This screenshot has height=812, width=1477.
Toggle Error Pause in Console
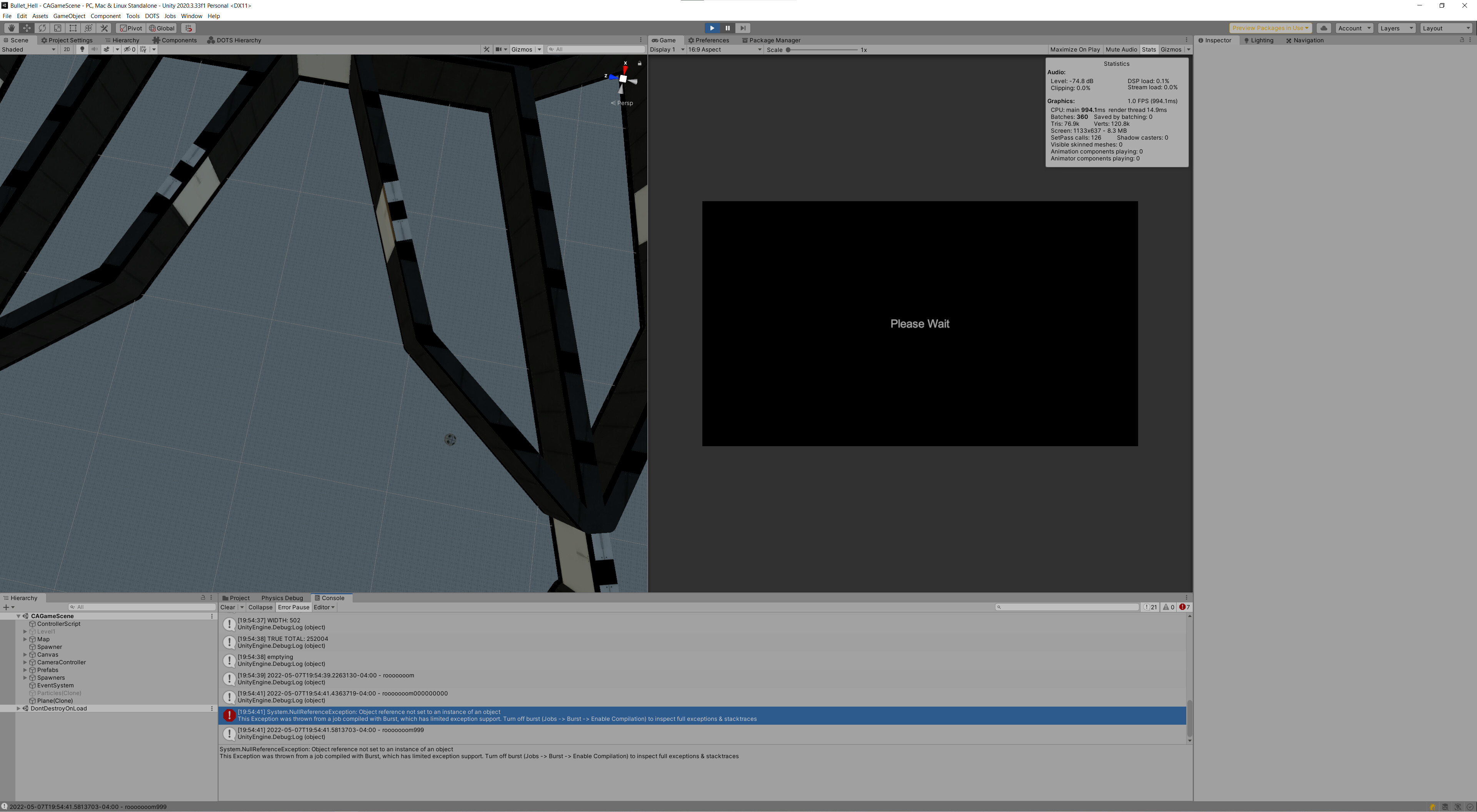[x=293, y=607]
